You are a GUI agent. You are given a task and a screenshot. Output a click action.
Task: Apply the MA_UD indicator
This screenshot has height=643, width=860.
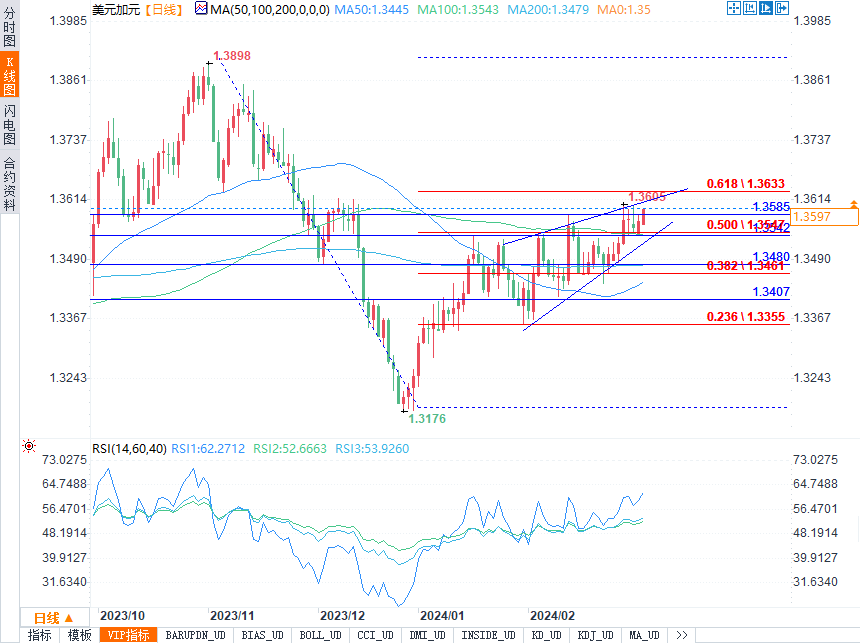[644, 635]
